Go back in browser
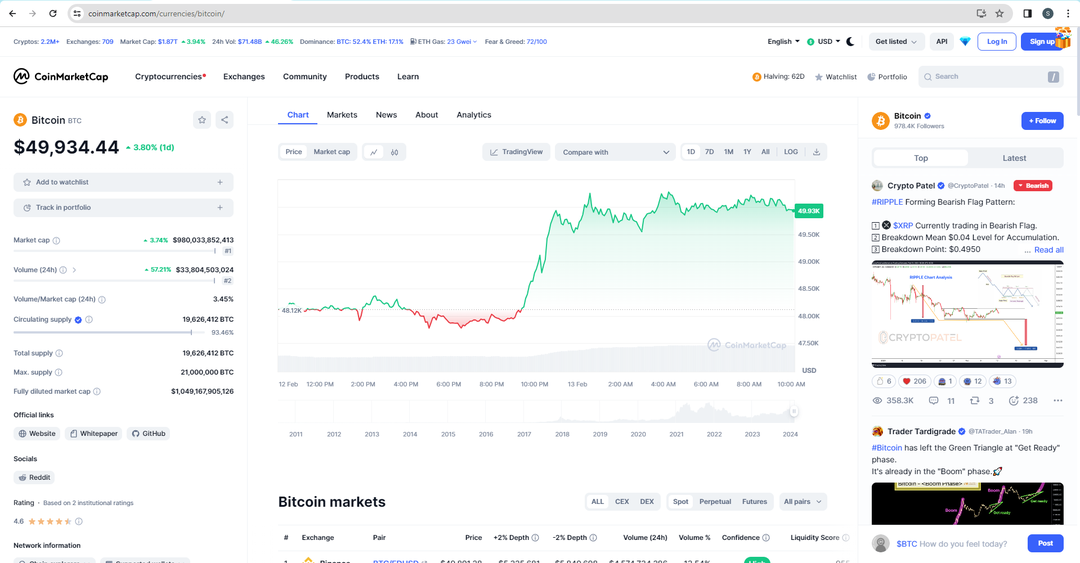The width and height of the screenshot is (1080, 563). (x=12, y=13)
